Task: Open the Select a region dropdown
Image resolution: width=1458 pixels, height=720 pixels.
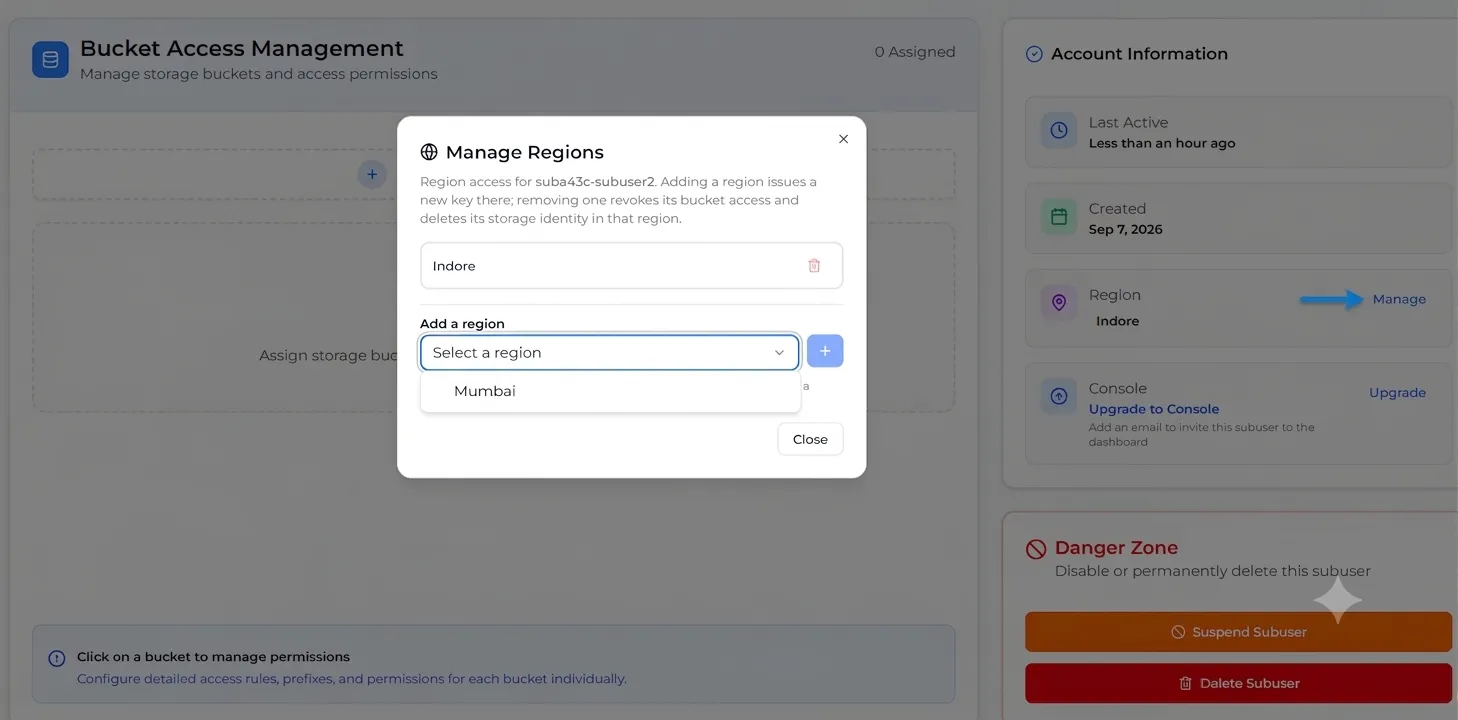Action: (x=610, y=352)
